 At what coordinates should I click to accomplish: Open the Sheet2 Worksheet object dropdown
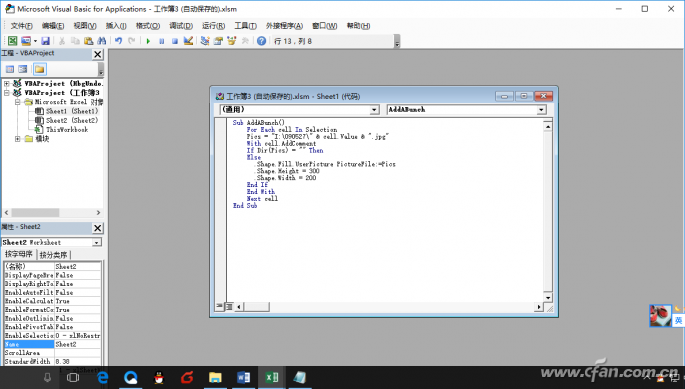(97, 242)
